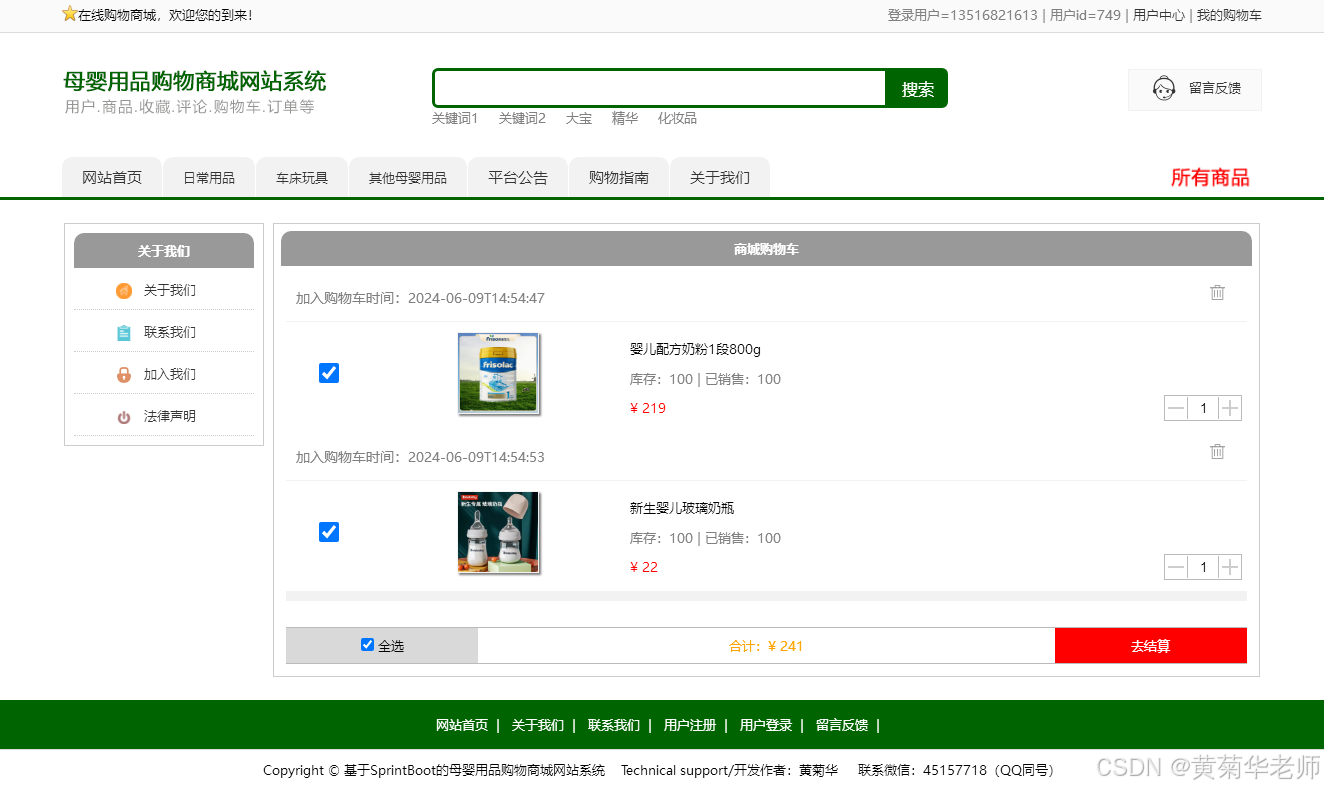Screen dimensions: 1324x789
Task: Decrease quantity of 新生婴儿玻璃奶瓶
Action: pos(1176,567)
